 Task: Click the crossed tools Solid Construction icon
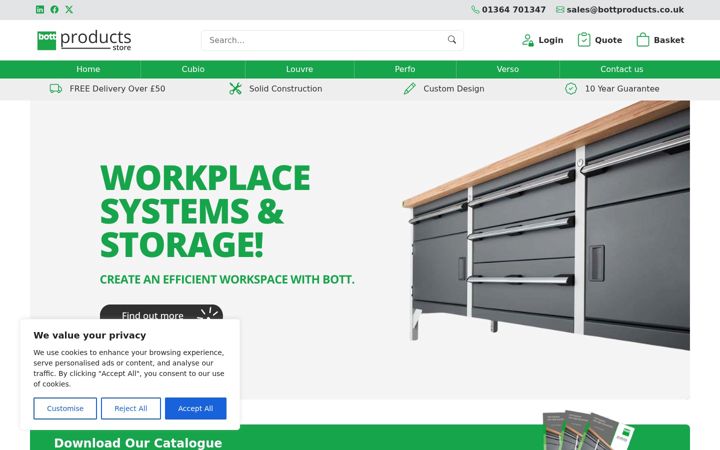click(x=235, y=89)
